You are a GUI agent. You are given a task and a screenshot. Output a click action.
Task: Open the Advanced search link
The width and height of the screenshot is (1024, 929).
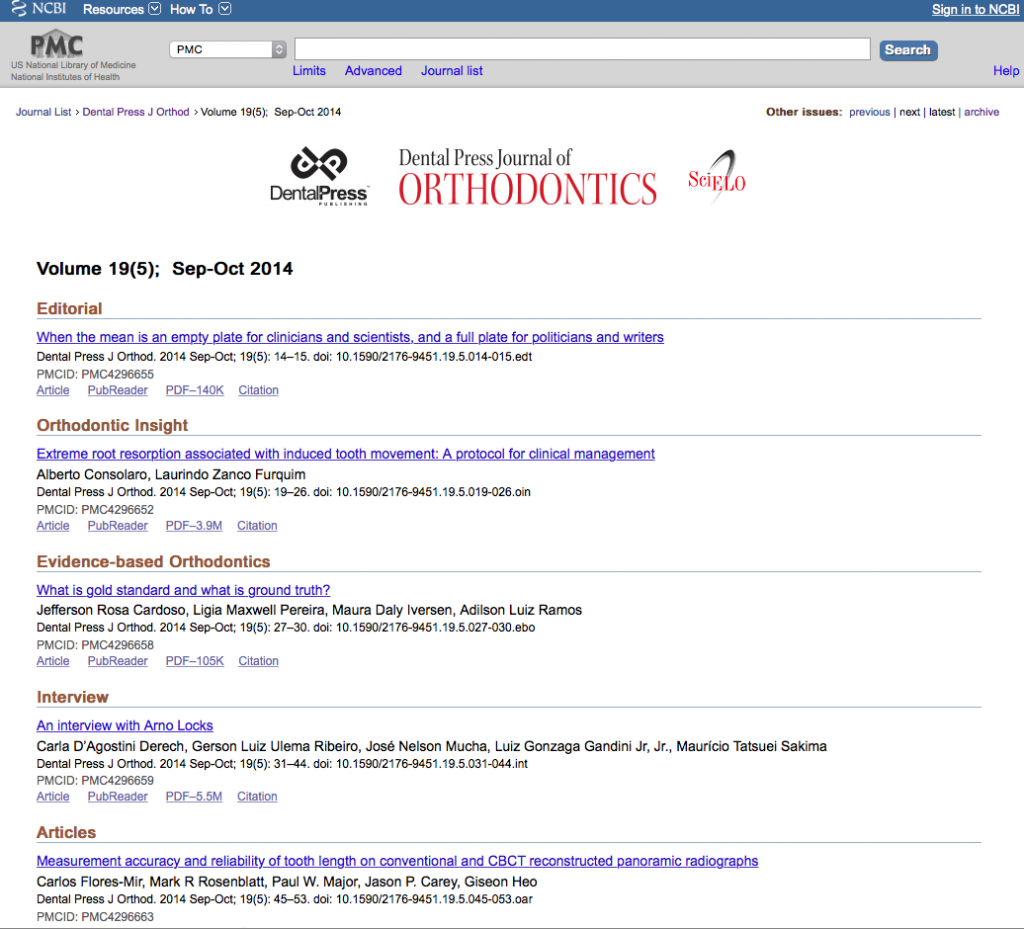[x=373, y=71]
